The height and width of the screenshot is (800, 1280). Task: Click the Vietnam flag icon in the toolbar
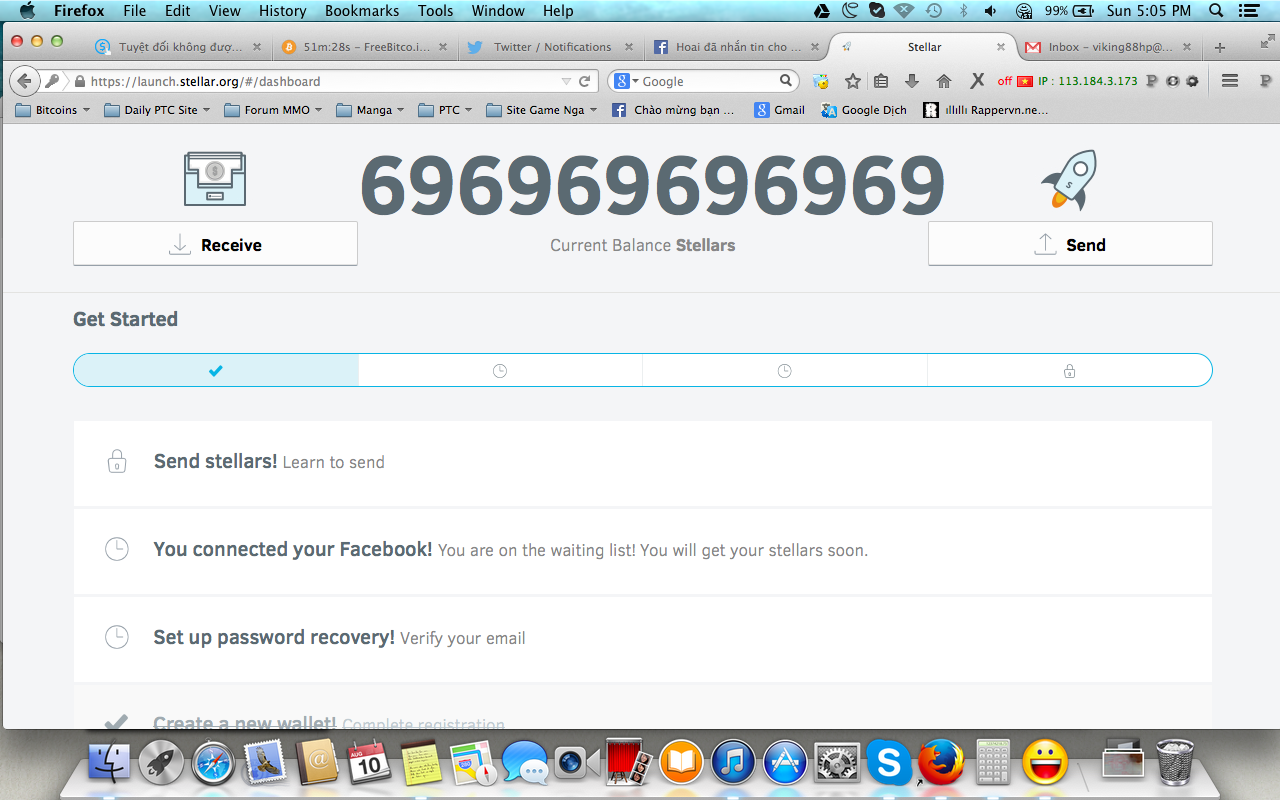1024,81
